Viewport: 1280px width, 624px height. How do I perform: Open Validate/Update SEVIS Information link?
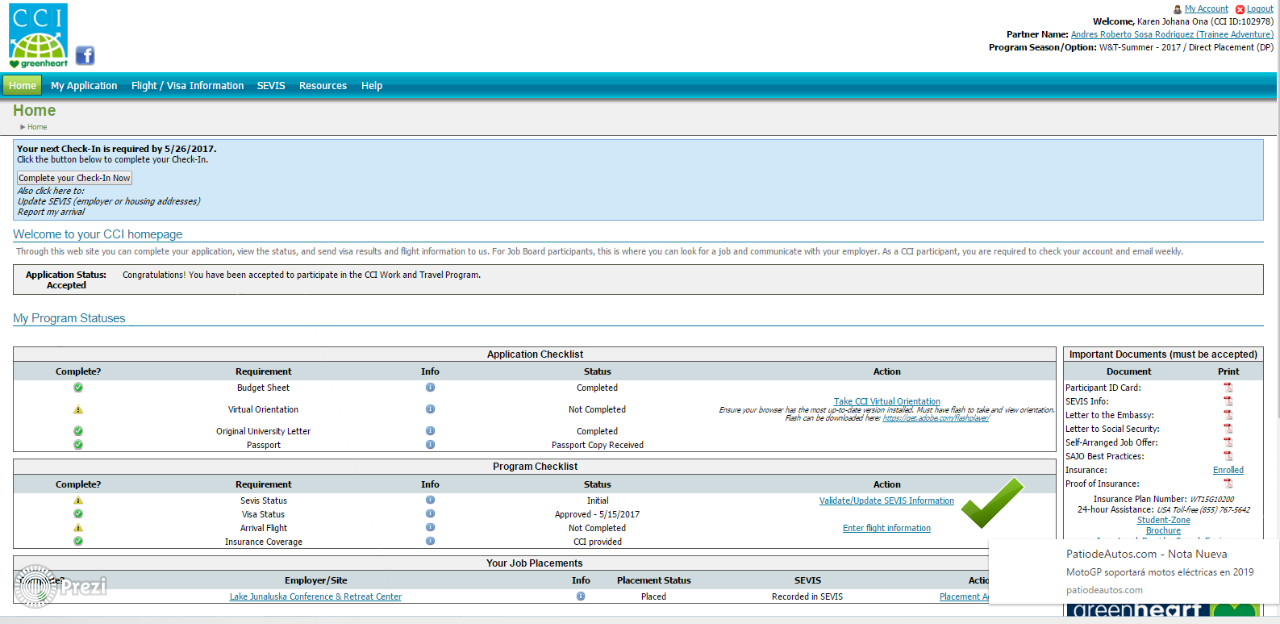886,501
